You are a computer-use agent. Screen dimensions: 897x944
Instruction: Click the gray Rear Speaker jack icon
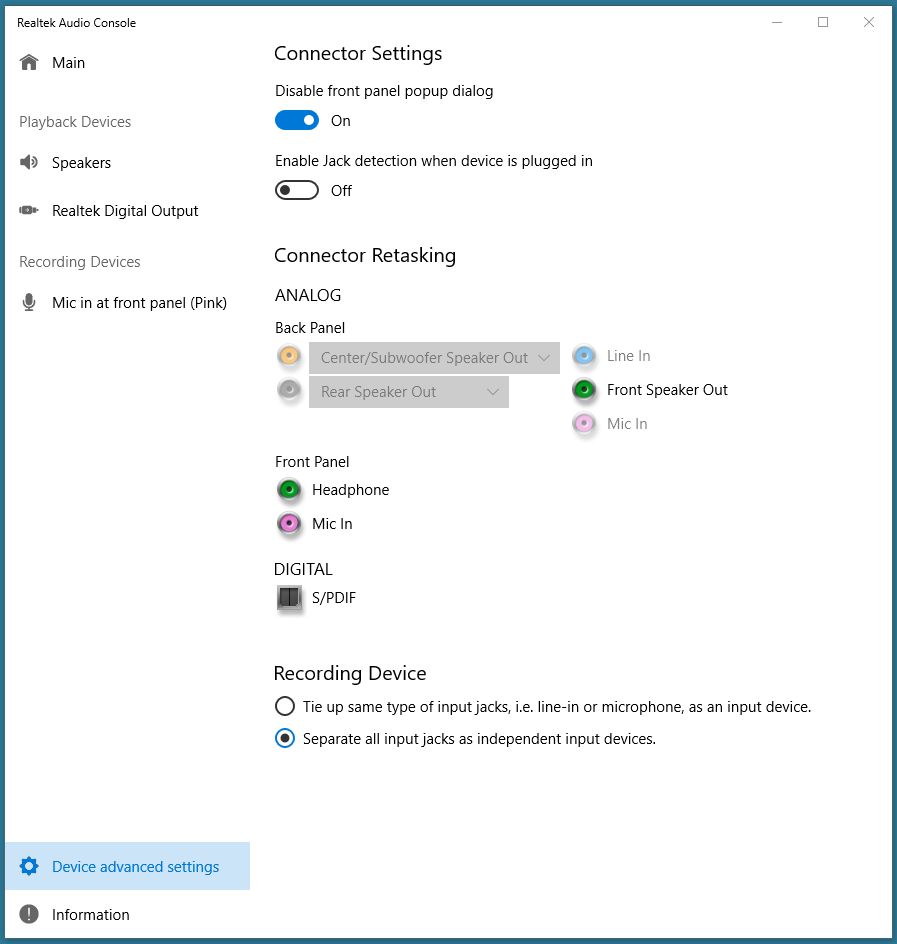290,390
